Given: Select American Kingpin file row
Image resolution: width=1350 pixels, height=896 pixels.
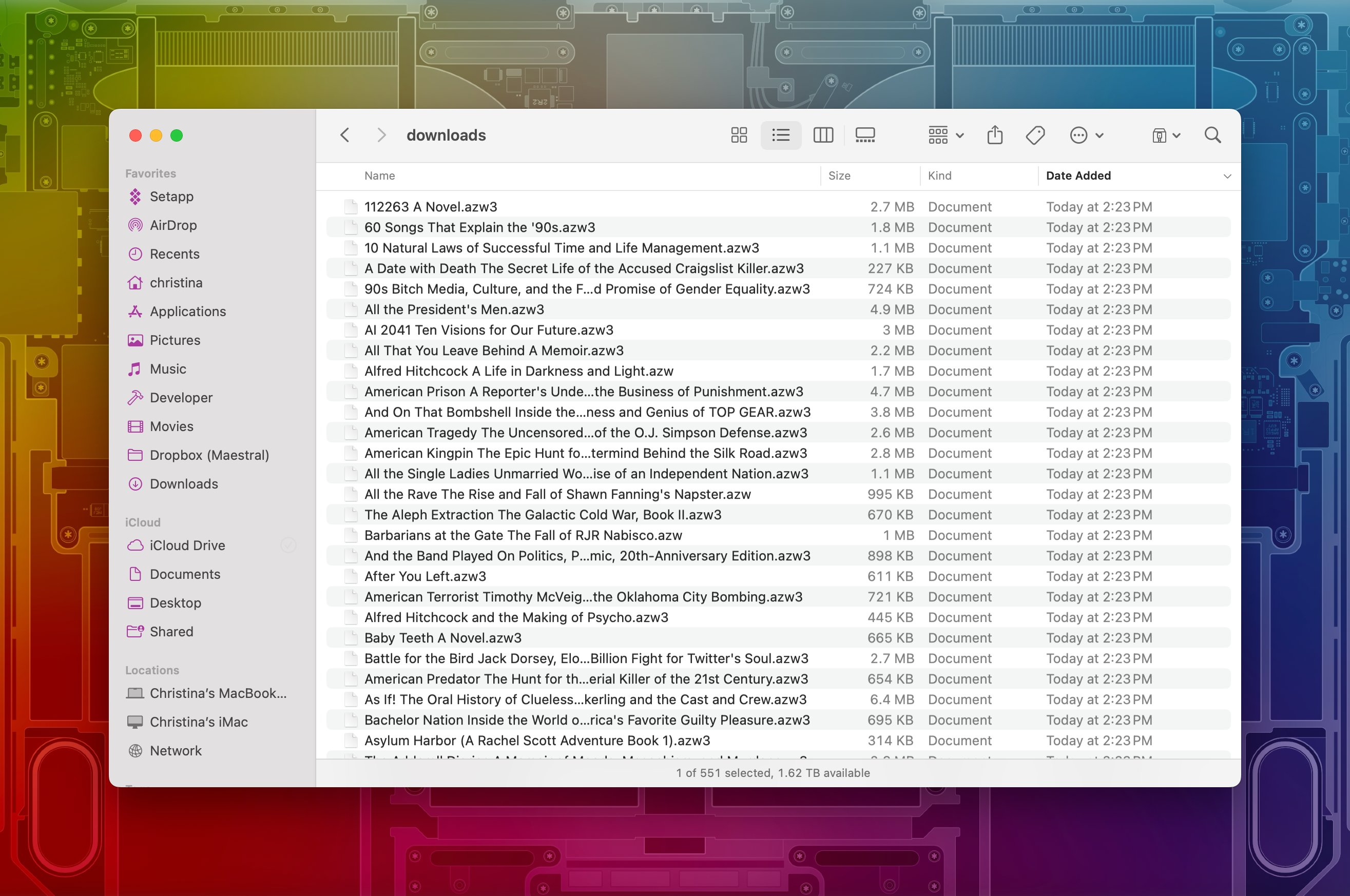Looking at the screenshot, I should pyautogui.click(x=779, y=453).
